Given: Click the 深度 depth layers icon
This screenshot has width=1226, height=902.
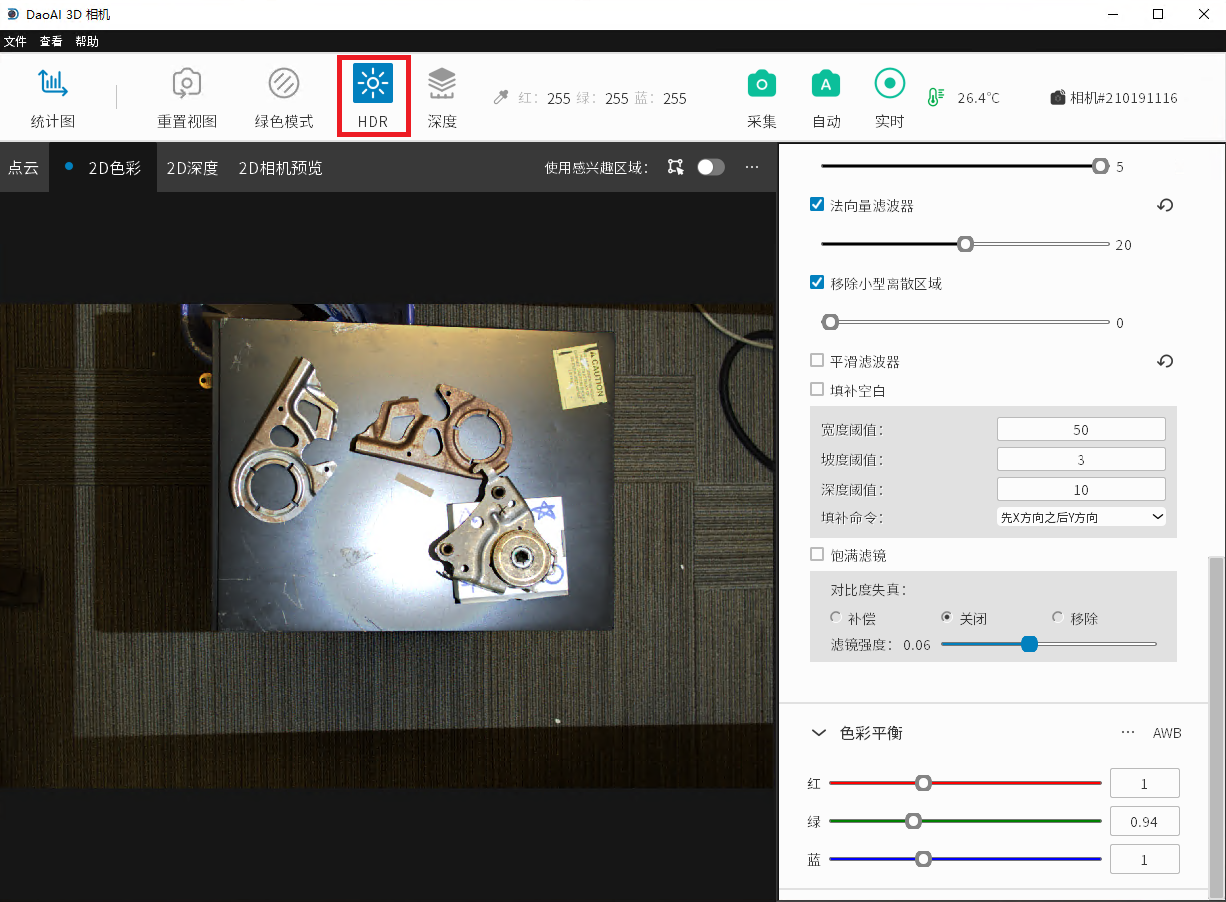Looking at the screenshot, I should (442, 84).
